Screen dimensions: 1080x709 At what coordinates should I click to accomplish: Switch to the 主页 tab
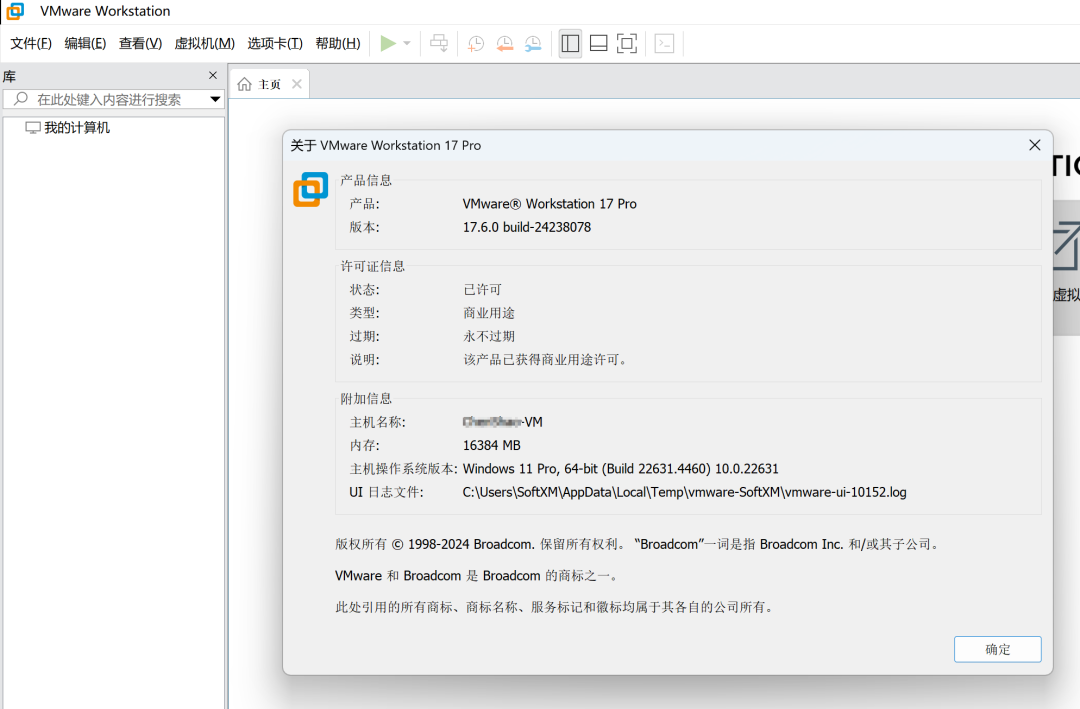(269, 83)
